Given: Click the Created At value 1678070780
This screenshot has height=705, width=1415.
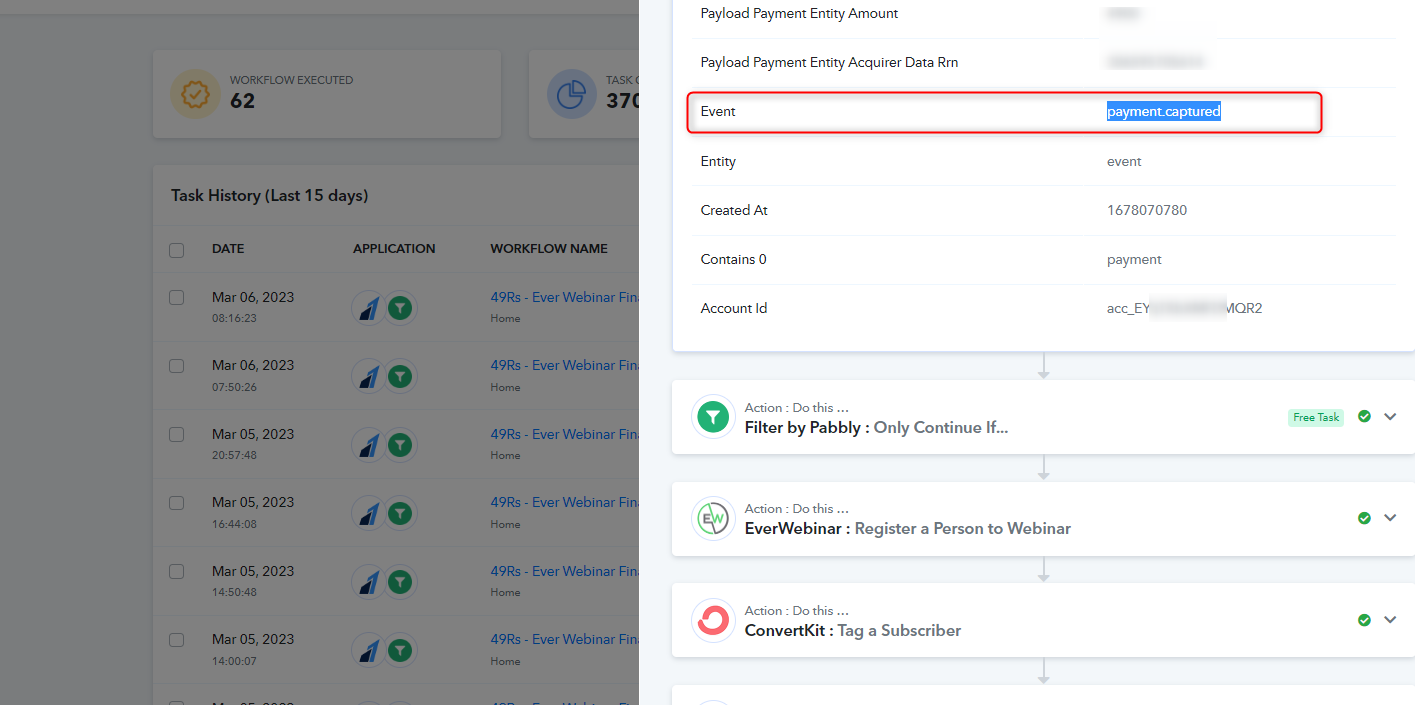Looking at the screenshot, I should 1147,210.
